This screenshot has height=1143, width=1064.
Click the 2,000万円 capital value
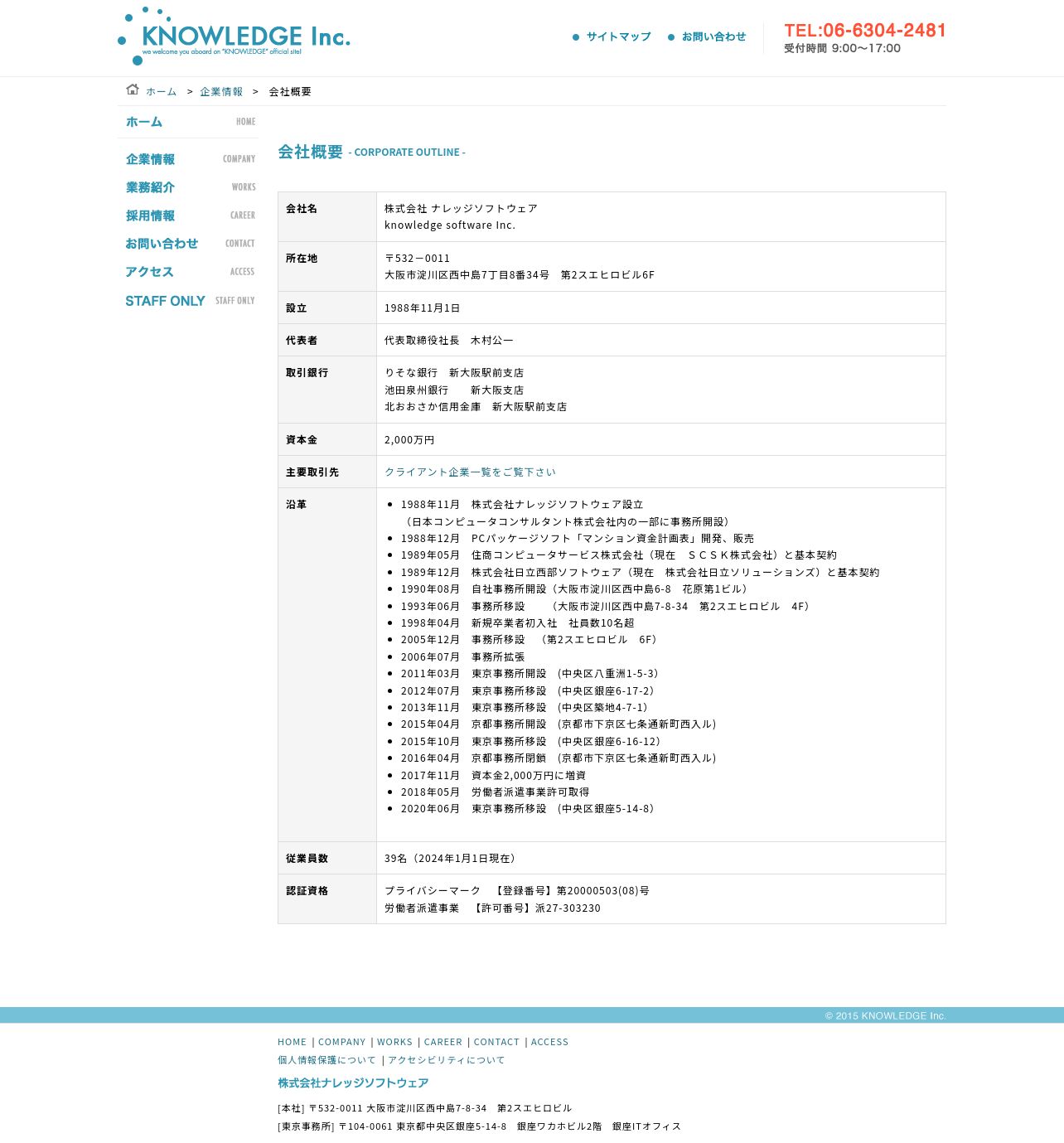[409, 440]
